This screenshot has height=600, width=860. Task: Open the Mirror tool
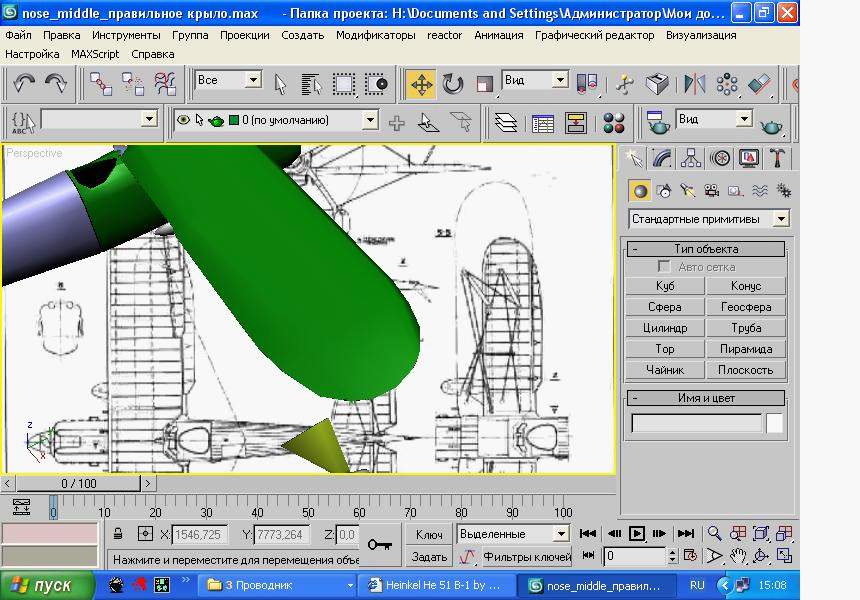694,84
